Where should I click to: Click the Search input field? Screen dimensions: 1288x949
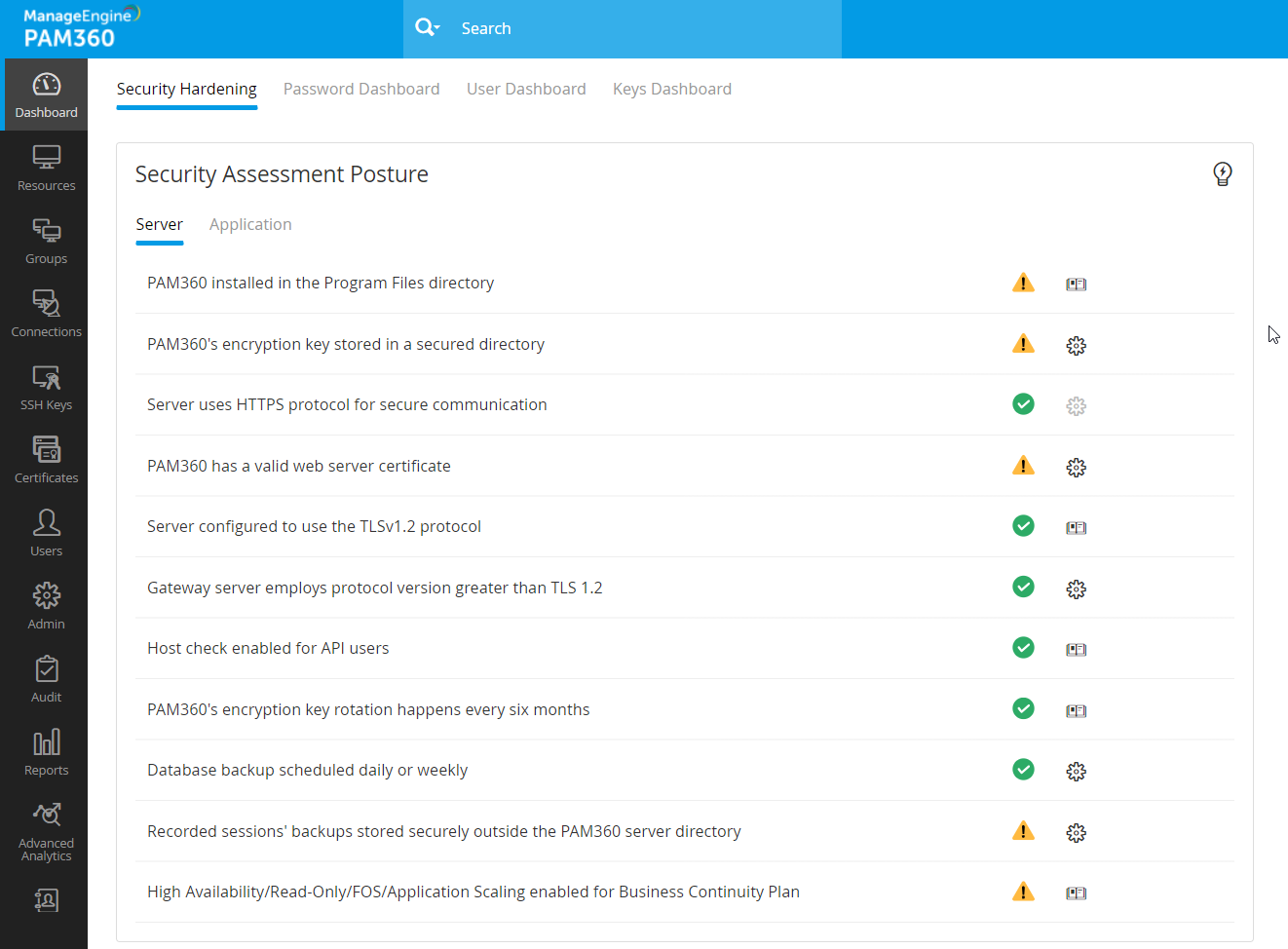coord(643,28)
